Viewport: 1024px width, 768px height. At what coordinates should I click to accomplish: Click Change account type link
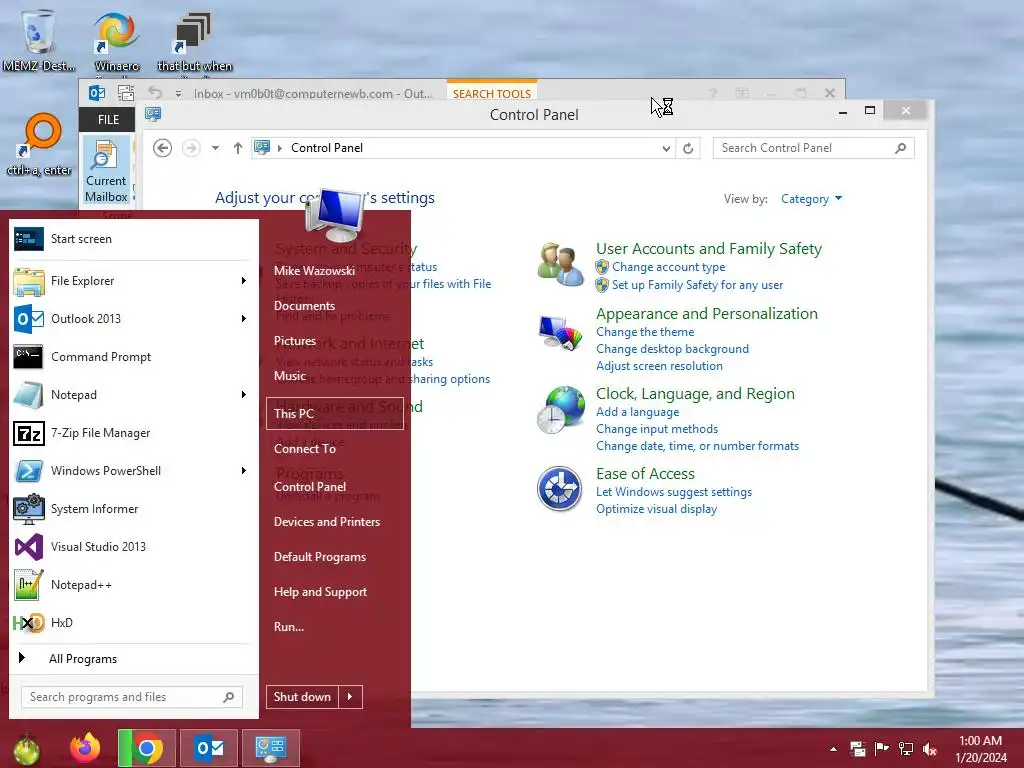669,267
